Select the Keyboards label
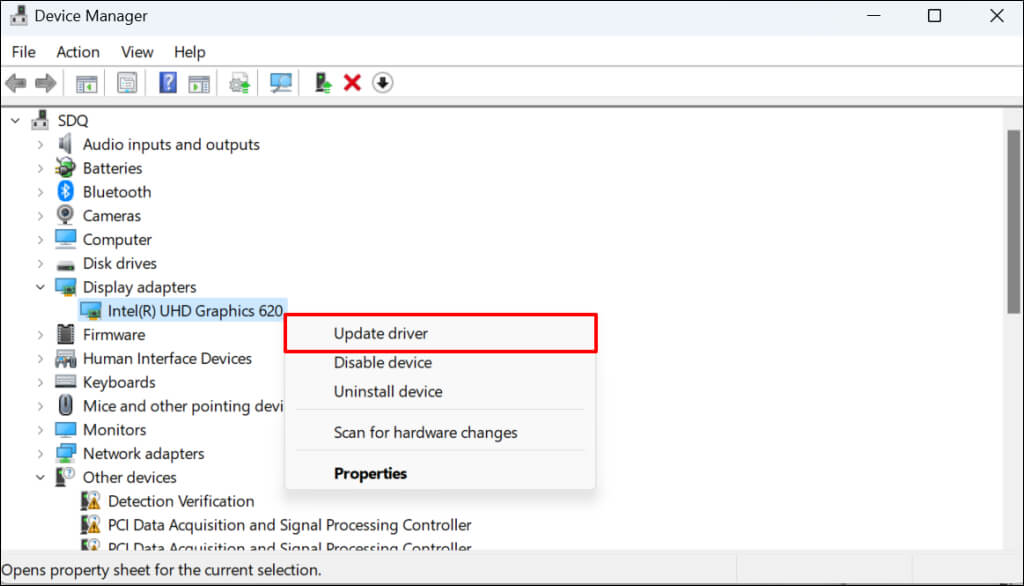The image size is (1024, 586). (119, 382)
